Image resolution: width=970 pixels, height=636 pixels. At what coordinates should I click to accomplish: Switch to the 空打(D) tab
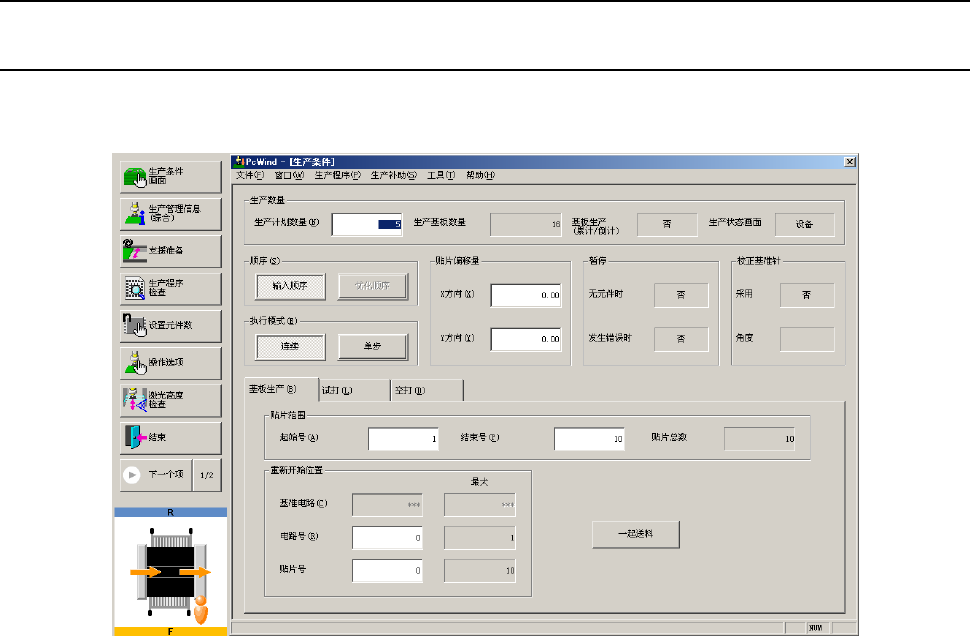click(x=427, y=390)
